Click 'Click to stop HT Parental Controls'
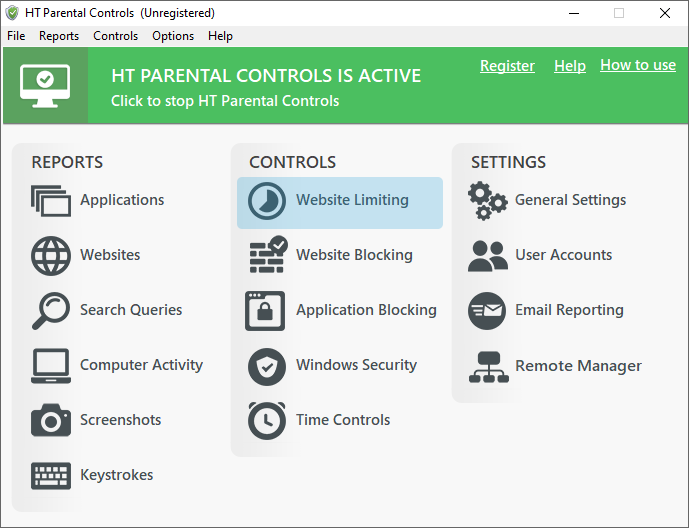 click(225, 101)
